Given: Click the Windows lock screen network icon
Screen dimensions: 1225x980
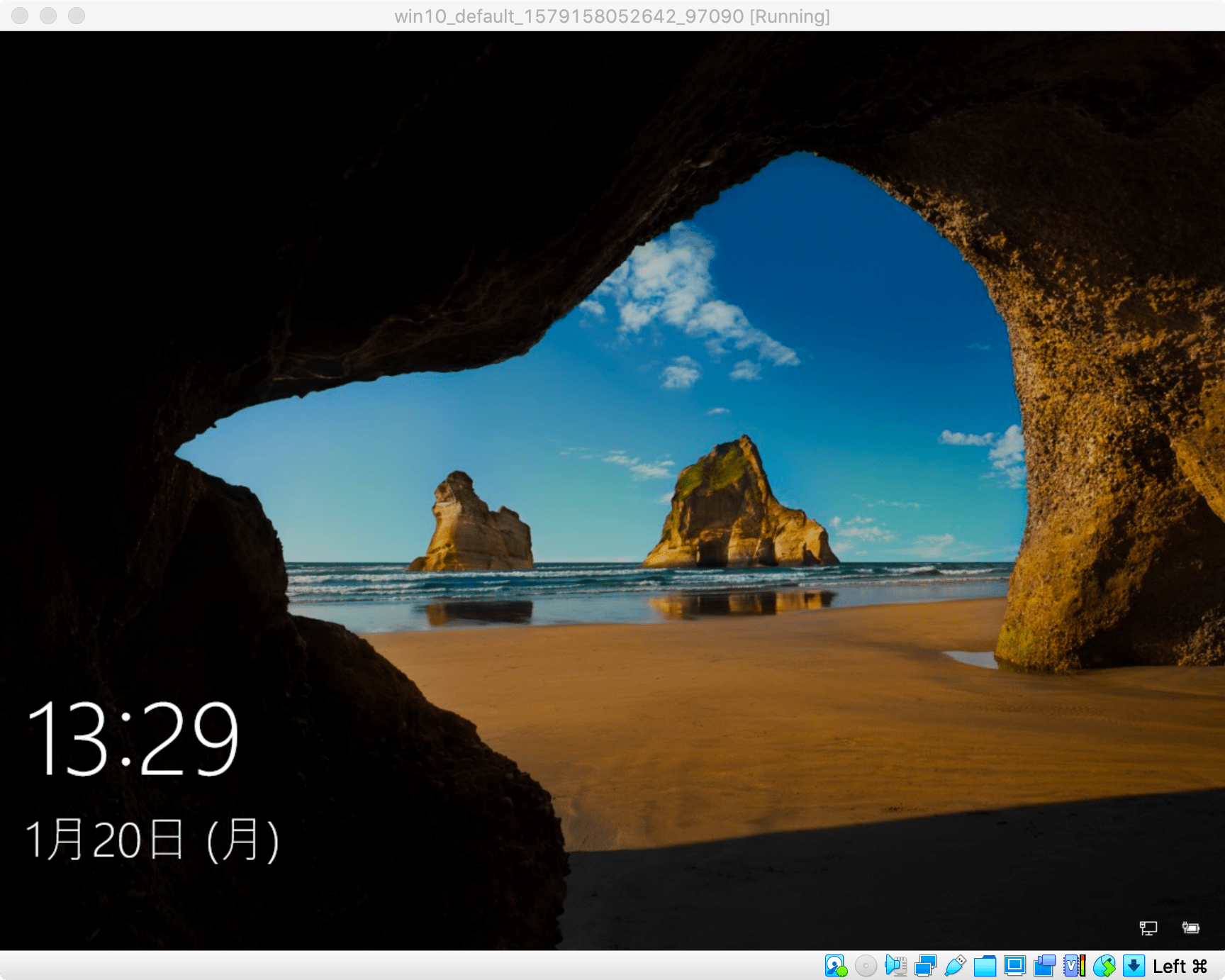Looking at the screenshot, I should [1148, 928].
